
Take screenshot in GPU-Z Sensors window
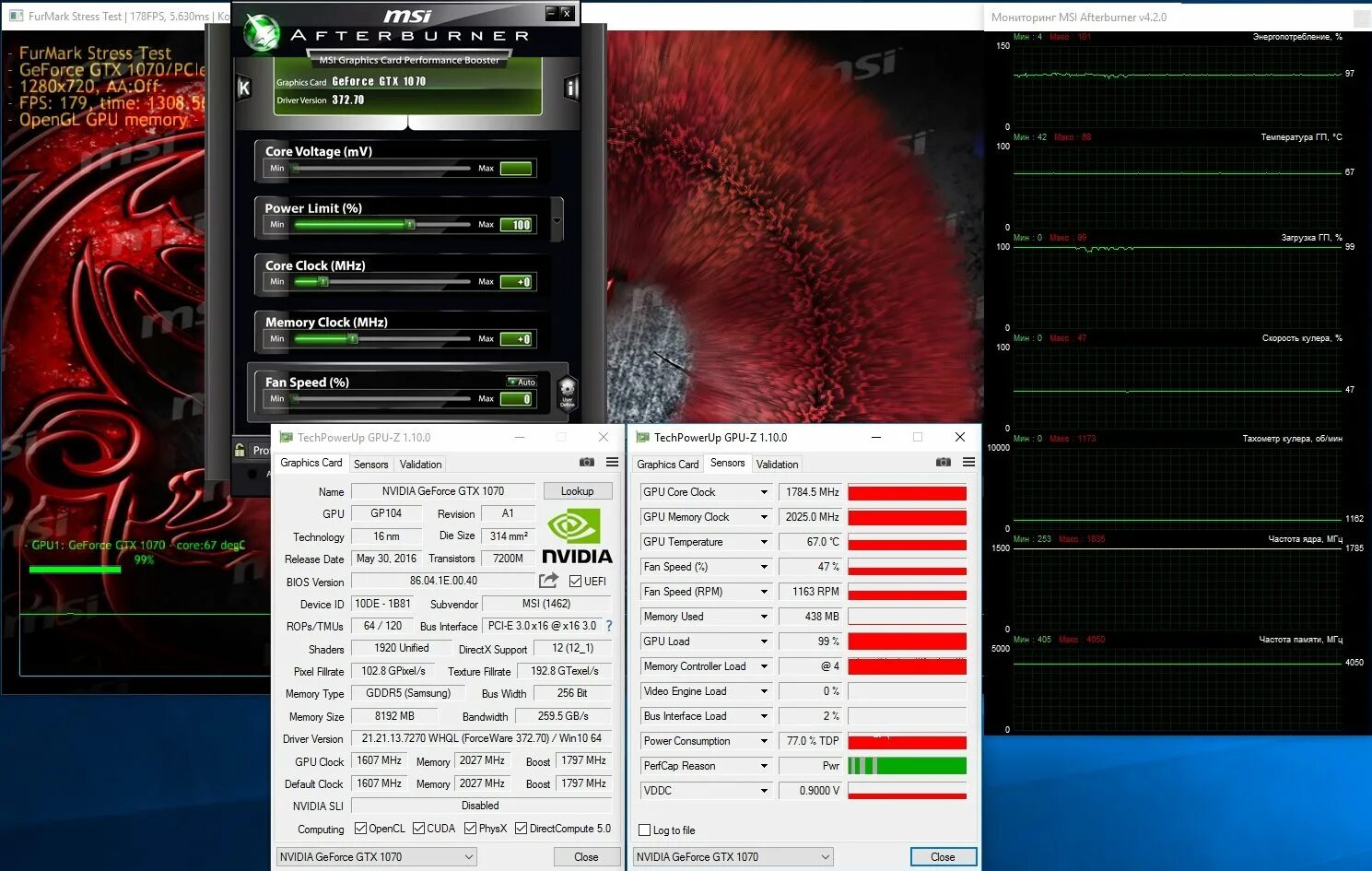click(x=944, y=463)
